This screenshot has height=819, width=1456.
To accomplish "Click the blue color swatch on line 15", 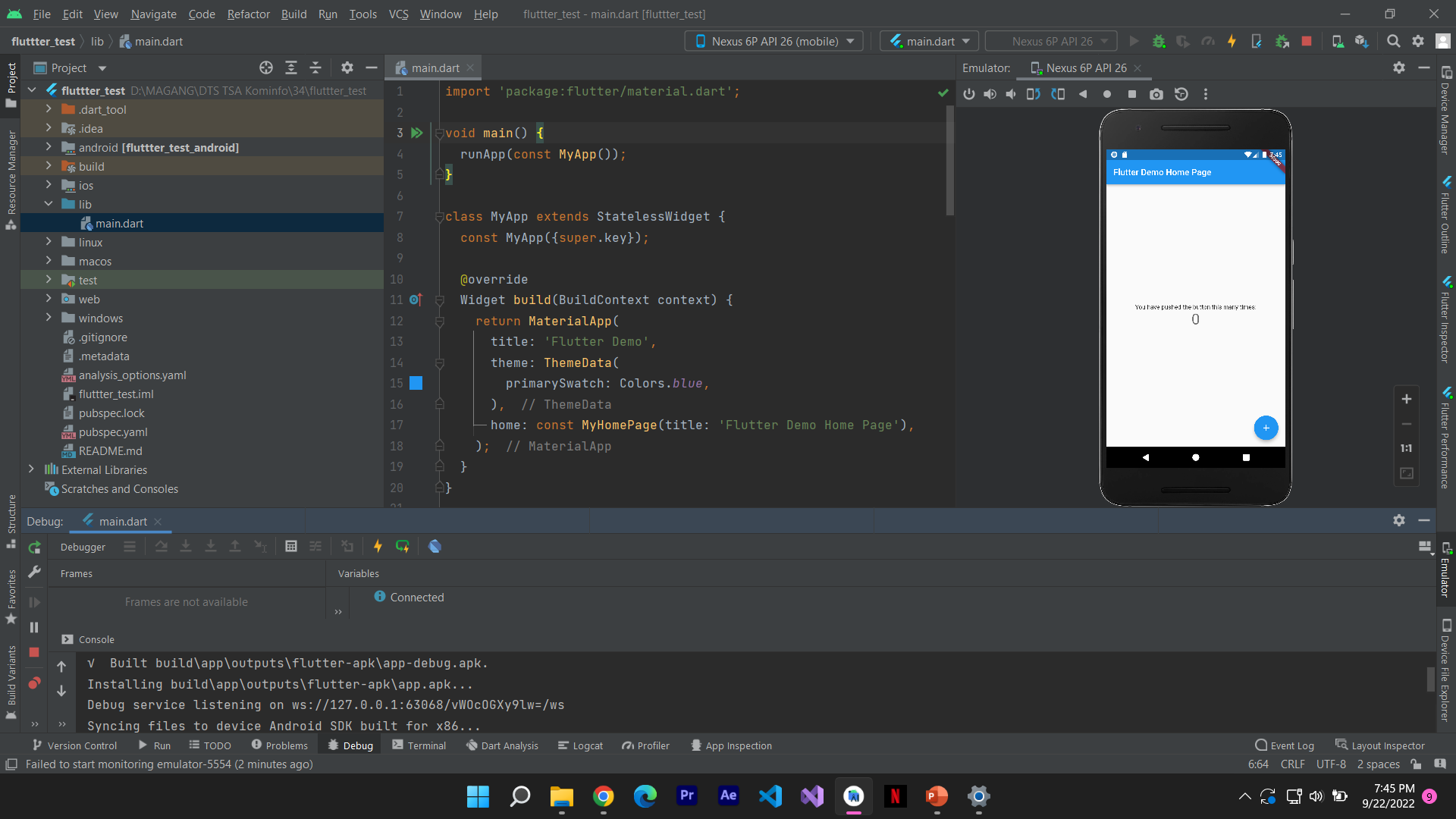I will [x=416, y=384].
